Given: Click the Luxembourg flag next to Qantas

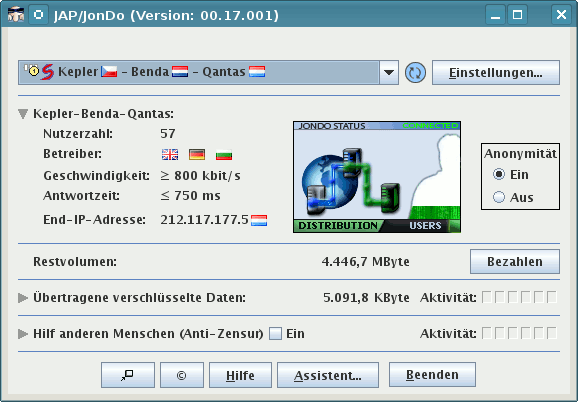Looking at the screenshot, I should (257, 71).
